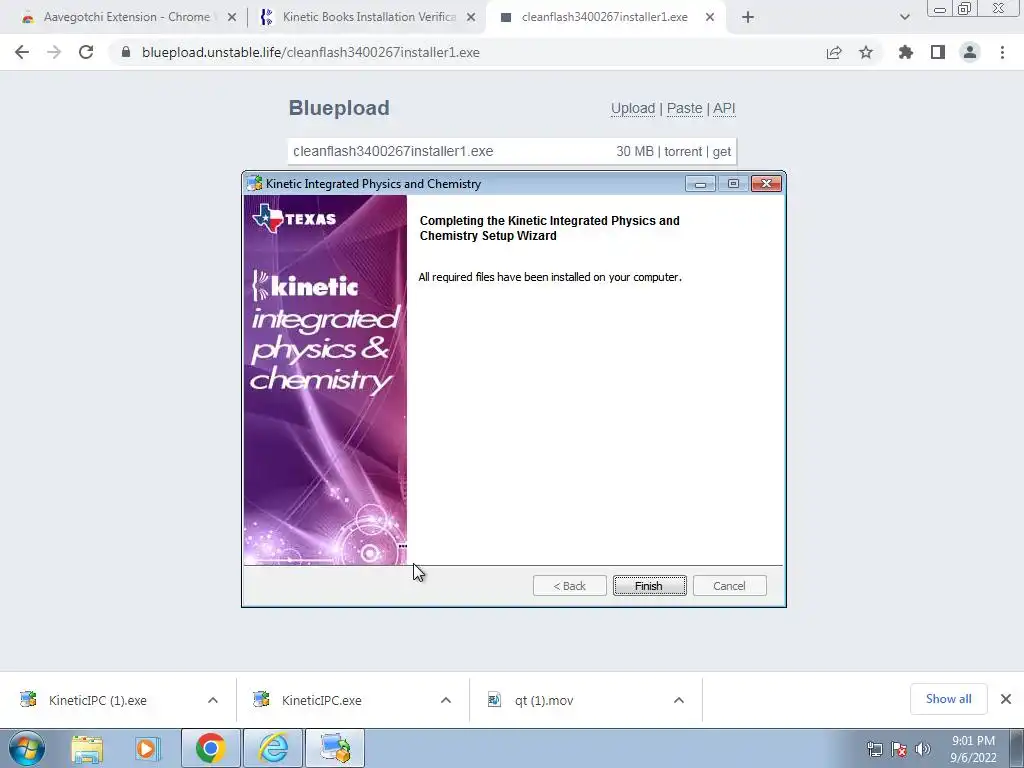
Task: Click the installer title bar icon
Action: [255, 184]
